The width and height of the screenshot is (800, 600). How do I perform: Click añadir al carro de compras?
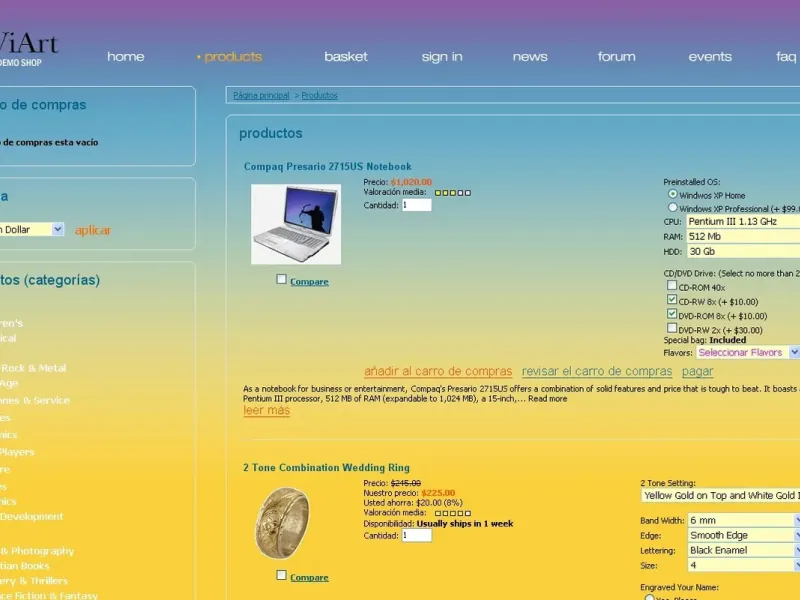pos(438,371)
